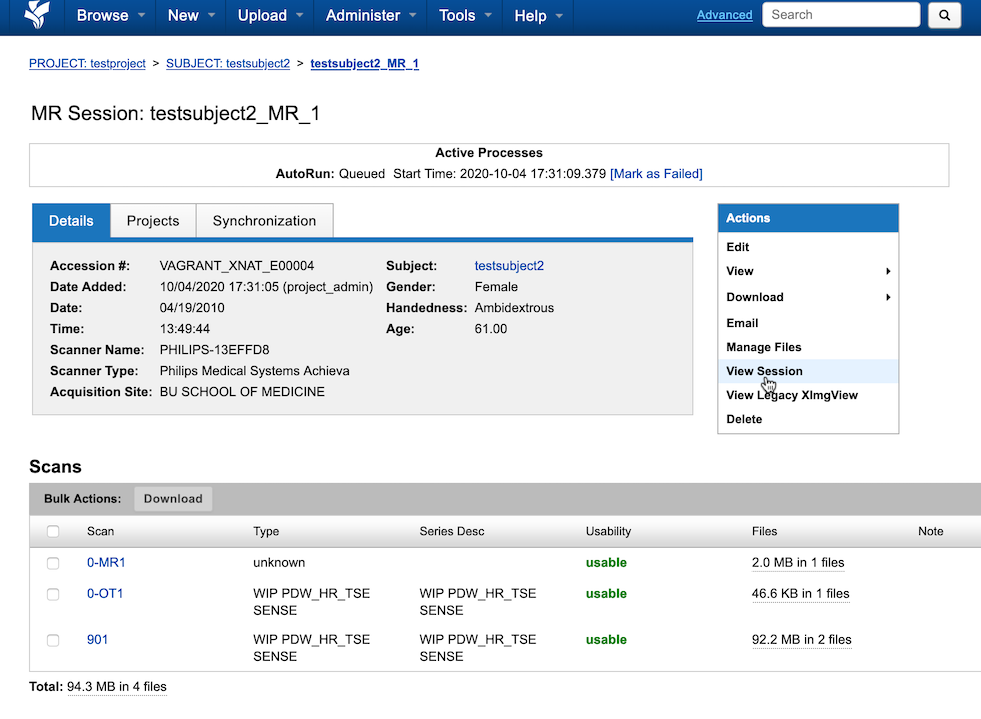Image resolution: width=981 pixels, height=719 pixels.
Task: Choose View Legacy XImgView action
Action: [x=792, y=395]
